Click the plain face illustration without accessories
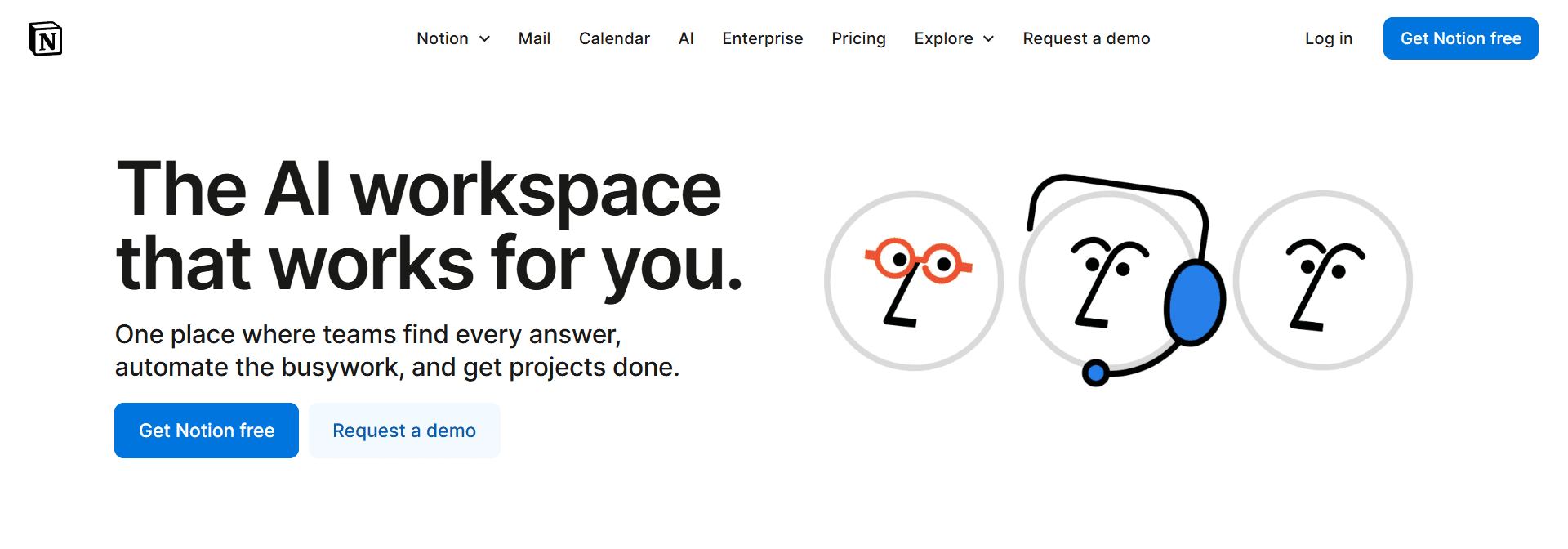1568x549 pixels. pyautogui.click(x=1323, y=280)
